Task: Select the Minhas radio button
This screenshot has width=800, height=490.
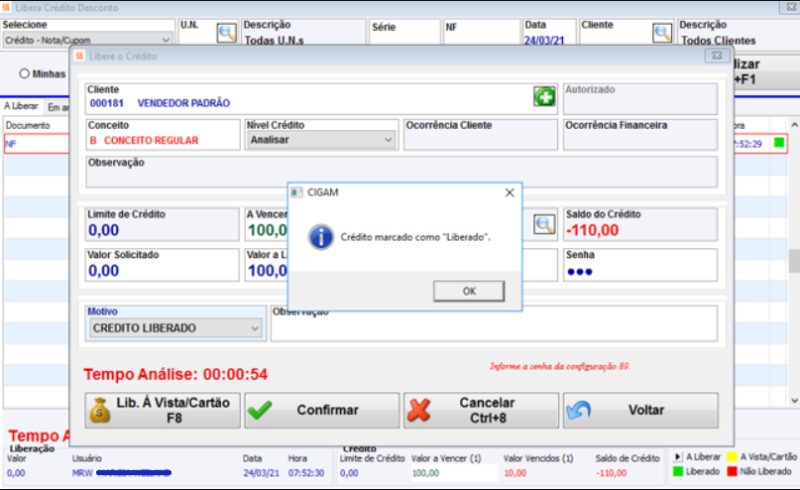Action: [x=24, y=74]
